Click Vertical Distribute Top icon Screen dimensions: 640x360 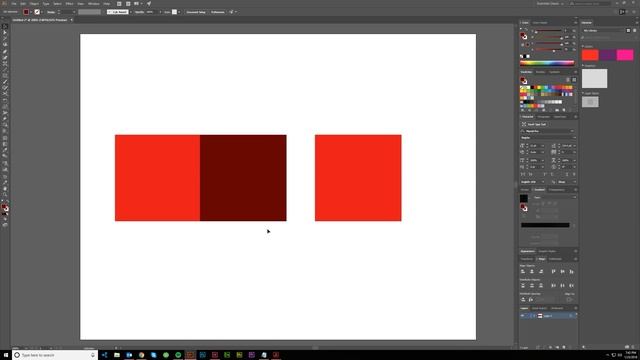pyautogui.click(x=523, y=285)
